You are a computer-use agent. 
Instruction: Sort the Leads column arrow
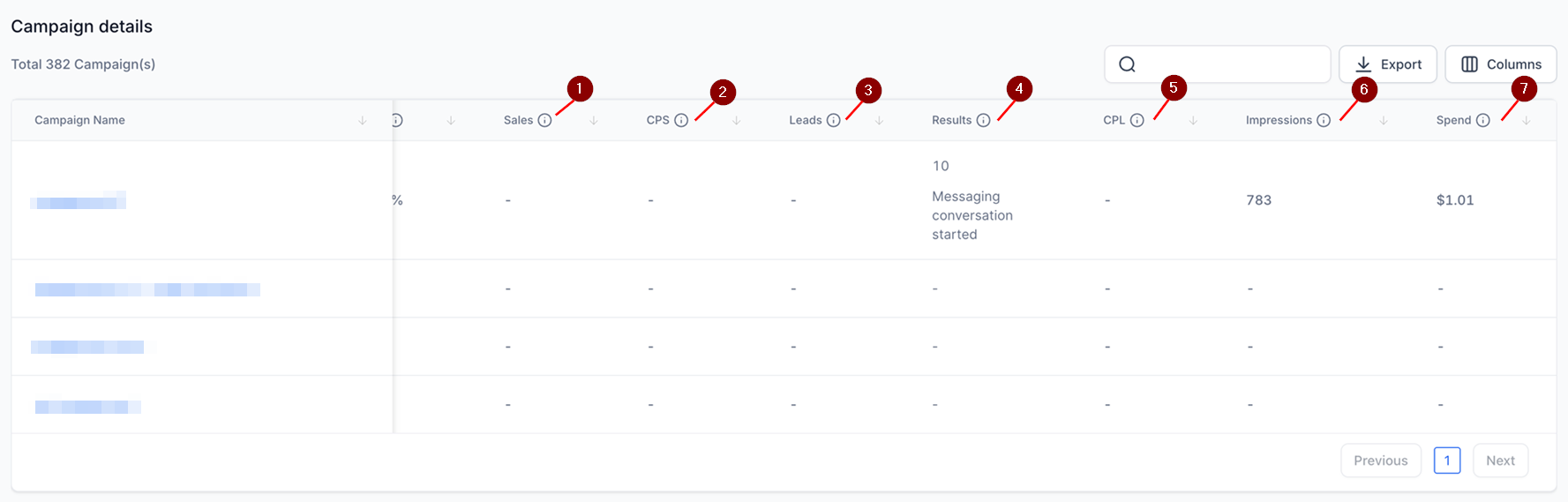tap(879, 120)
